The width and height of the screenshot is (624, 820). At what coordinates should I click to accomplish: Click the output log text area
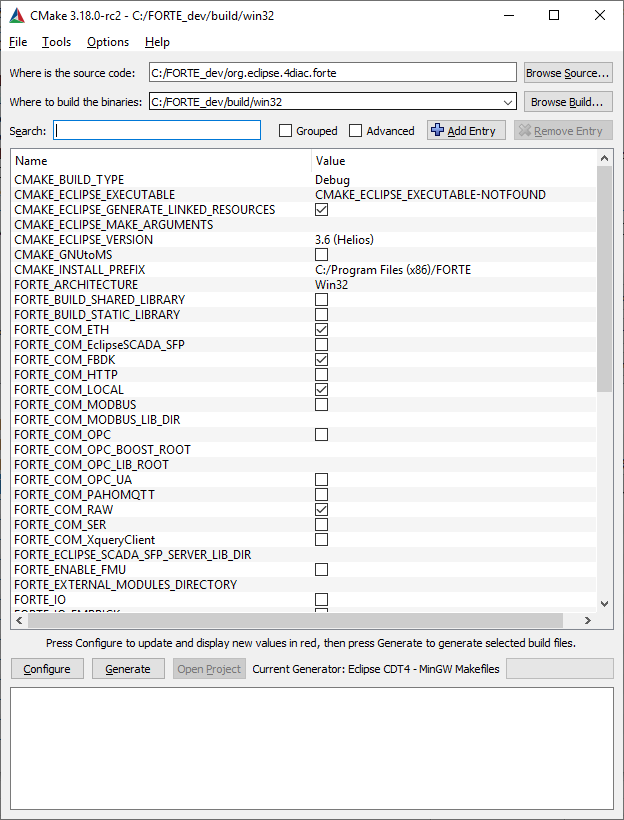(x=312, y=749)
